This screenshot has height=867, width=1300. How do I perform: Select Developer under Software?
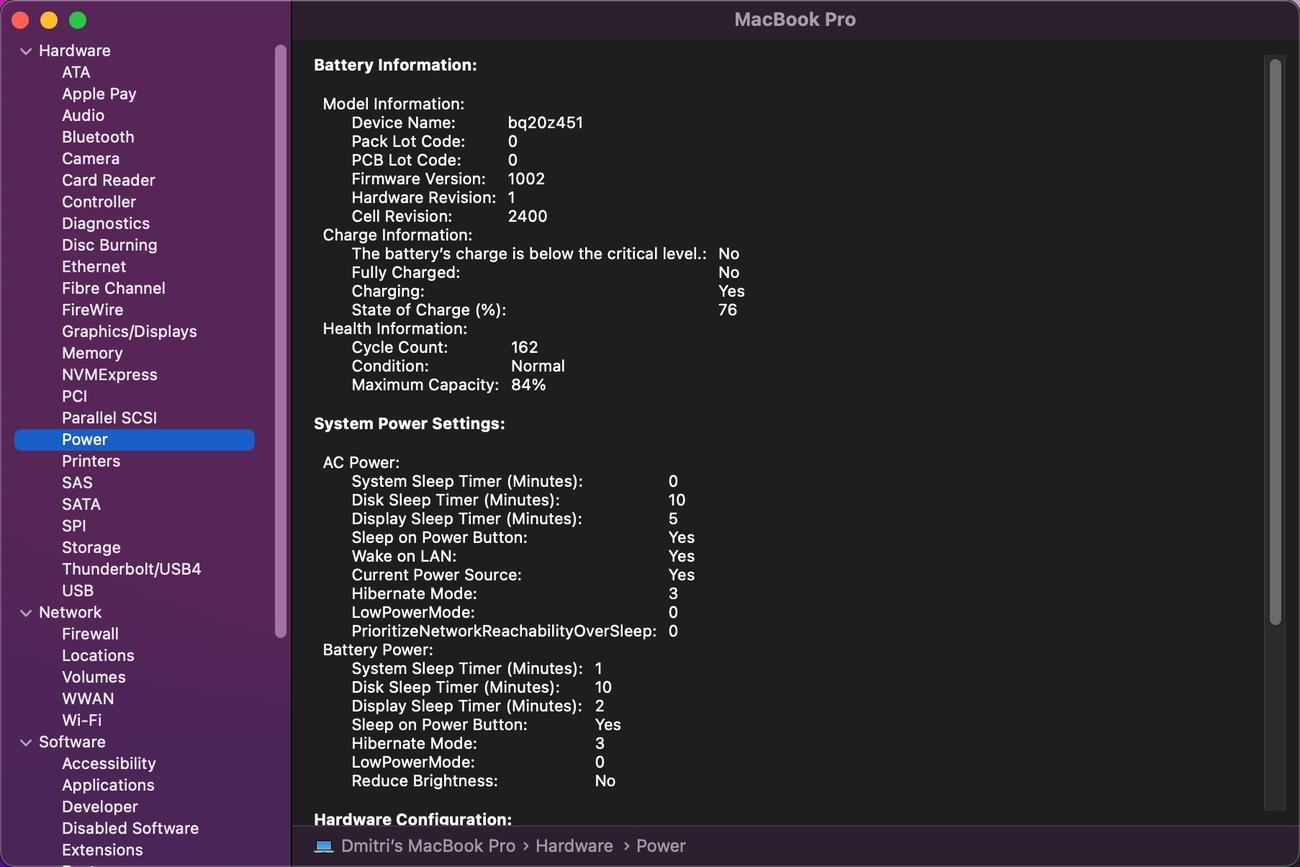[x=100, y=807]
